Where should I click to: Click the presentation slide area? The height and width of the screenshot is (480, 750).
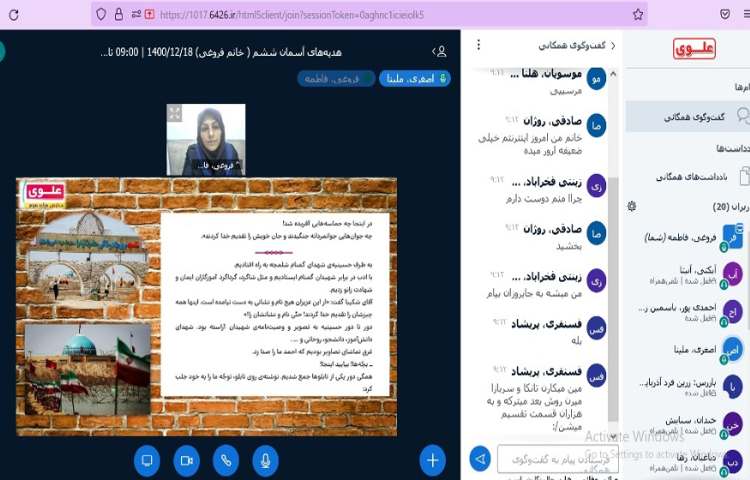point(207,307)
